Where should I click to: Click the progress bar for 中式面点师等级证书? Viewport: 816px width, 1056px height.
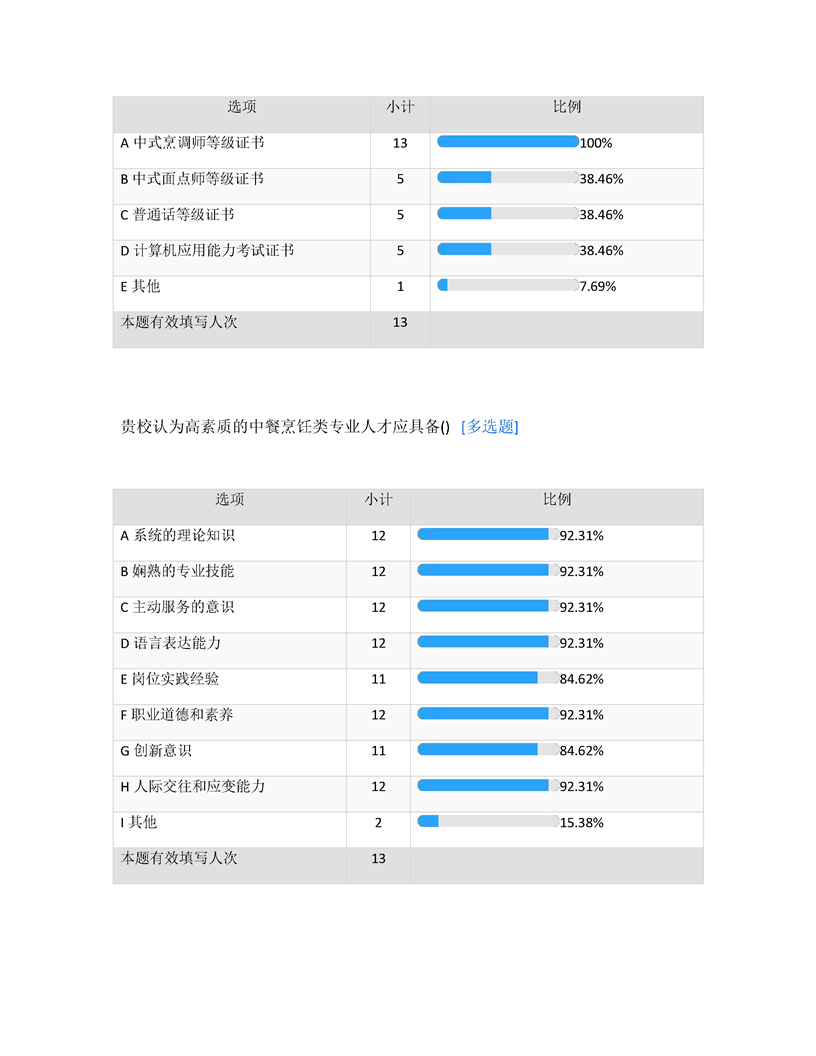[x=508, y=178]
